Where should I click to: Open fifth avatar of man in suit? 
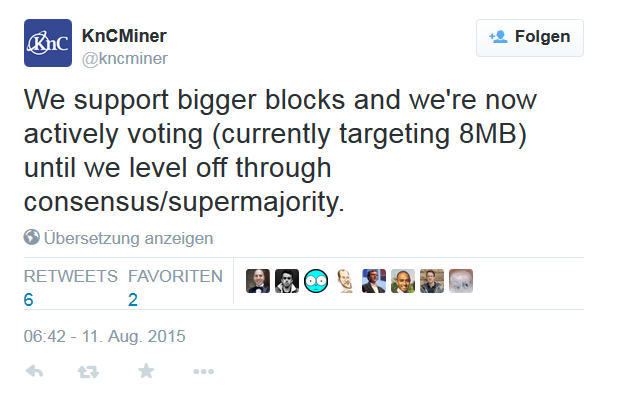[374, 281]
